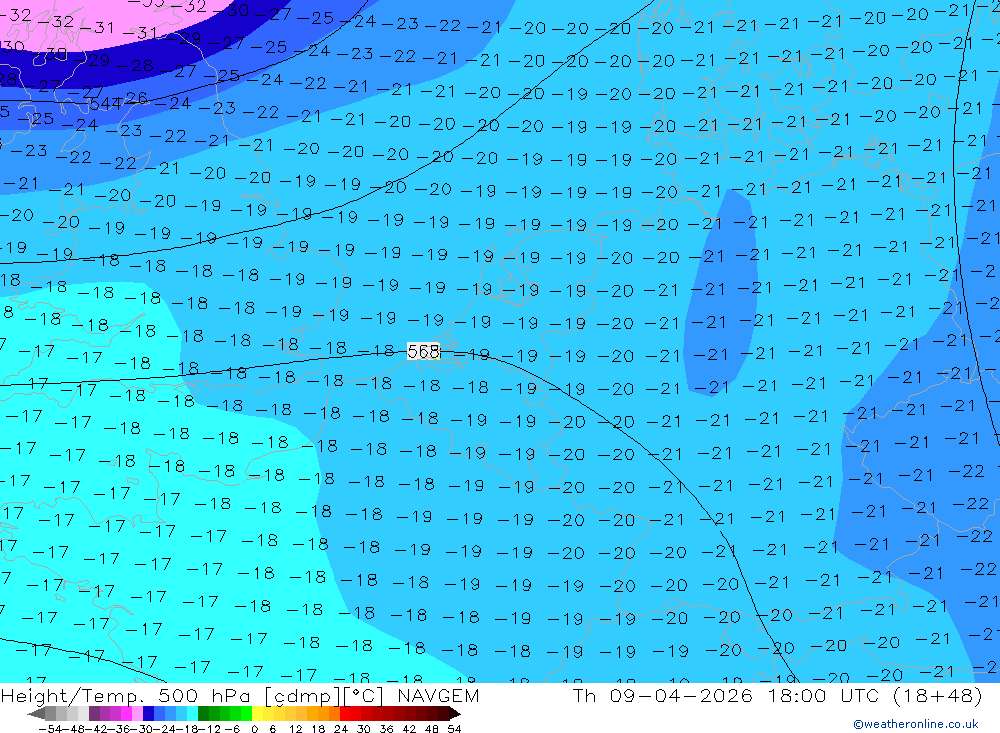Click the bright red swatch in the legend
Viewport: 1000px width, 733px height.
(345, 714)
